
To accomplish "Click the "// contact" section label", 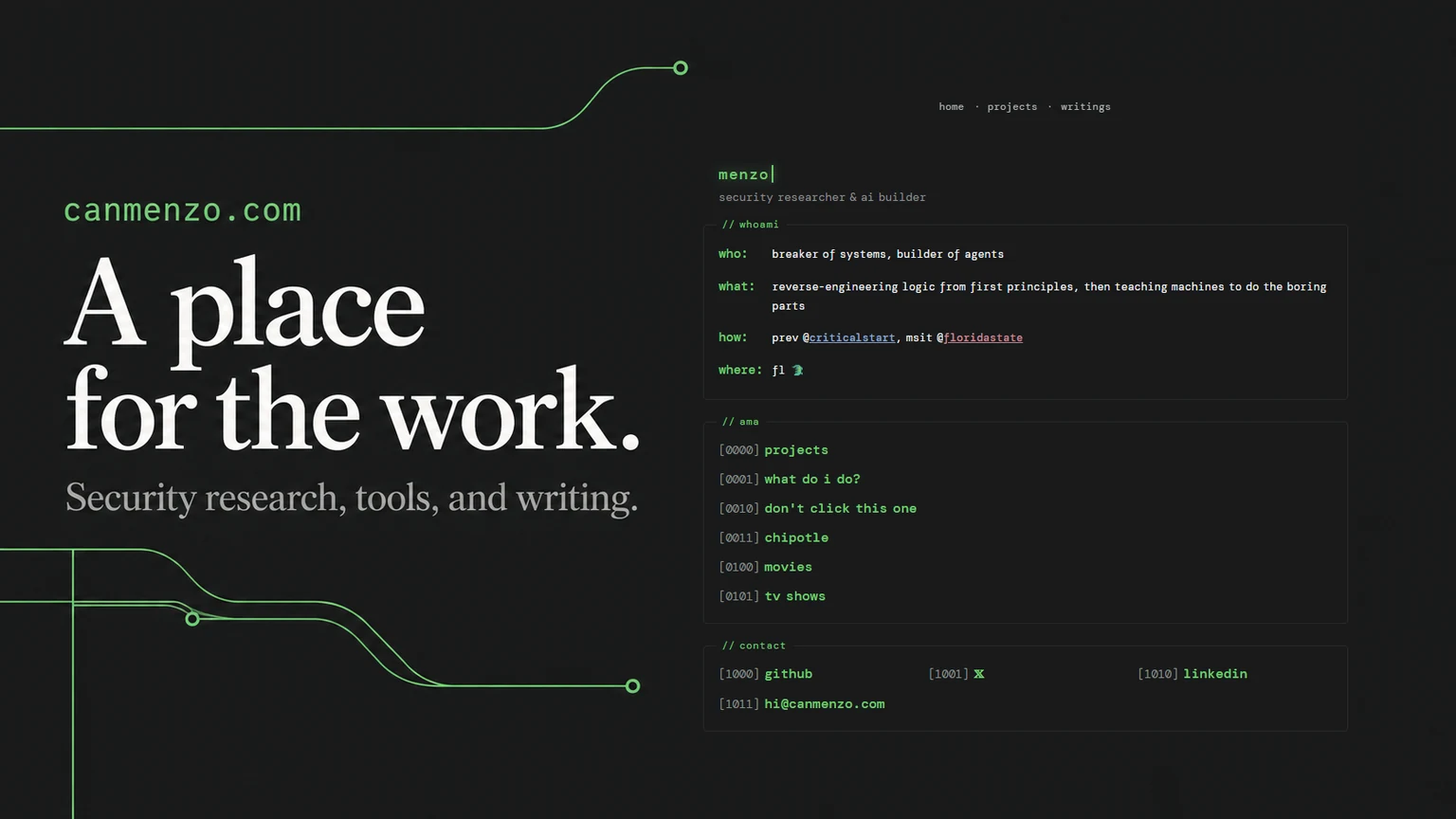I will (754, 646).
